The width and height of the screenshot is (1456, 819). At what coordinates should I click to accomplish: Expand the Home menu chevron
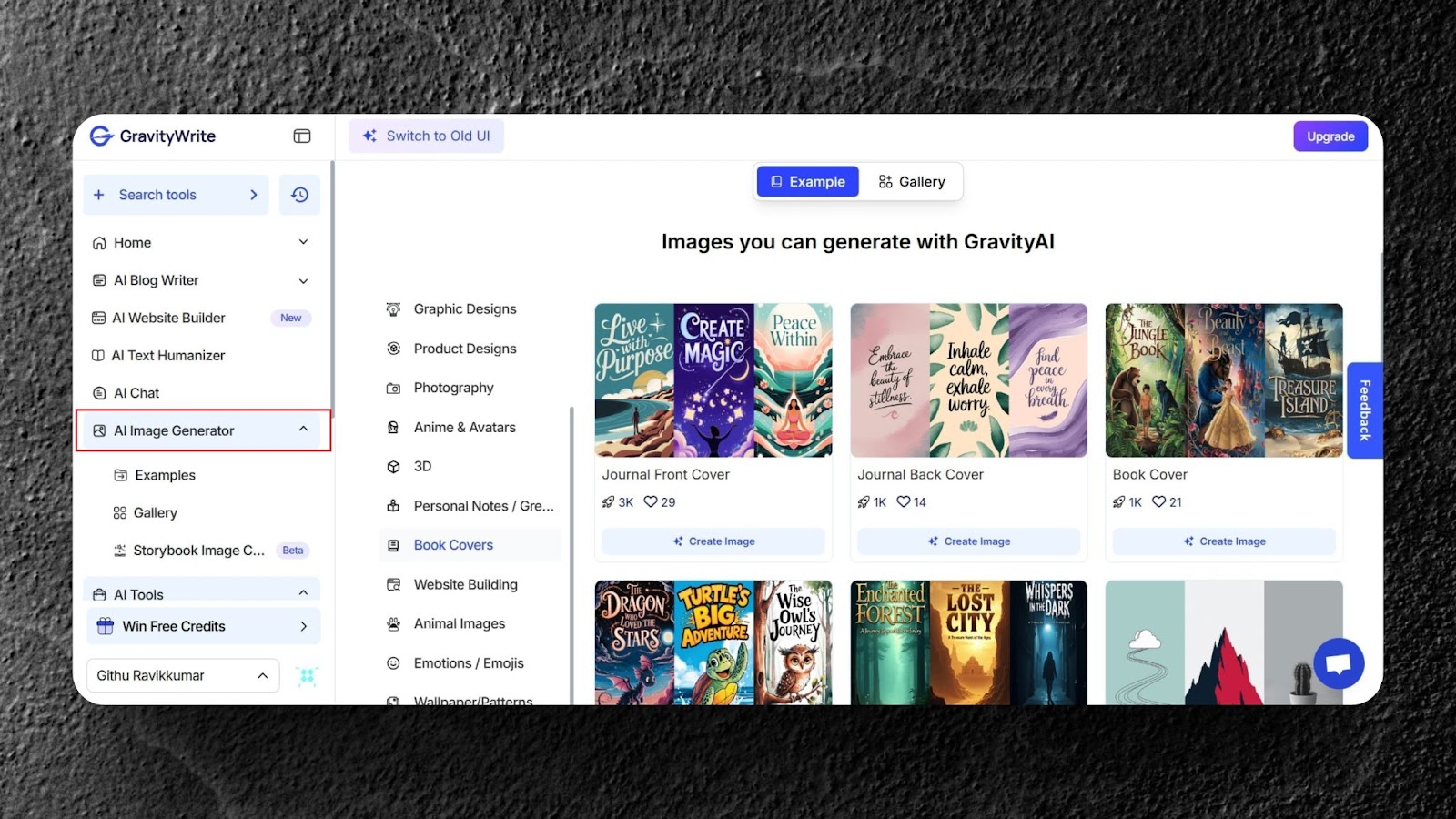pos(303,242)
